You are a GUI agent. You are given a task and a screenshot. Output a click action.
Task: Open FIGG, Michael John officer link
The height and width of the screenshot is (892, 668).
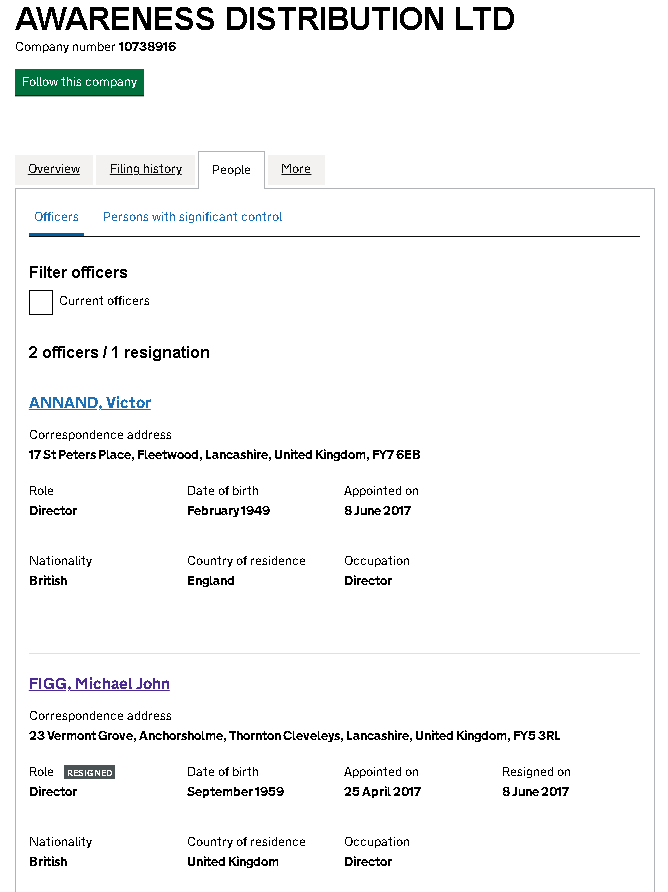coord(99,684)
